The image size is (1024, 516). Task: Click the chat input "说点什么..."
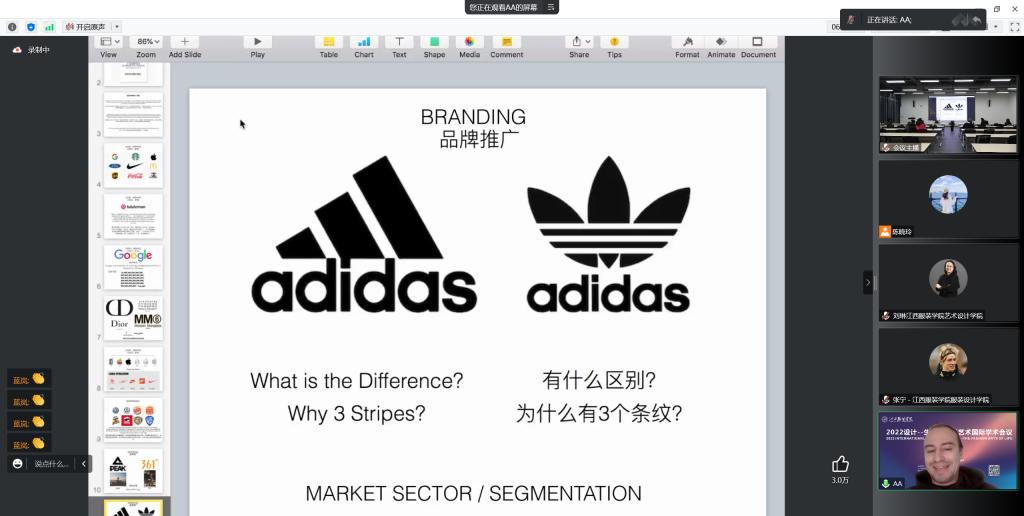point(52,464)
